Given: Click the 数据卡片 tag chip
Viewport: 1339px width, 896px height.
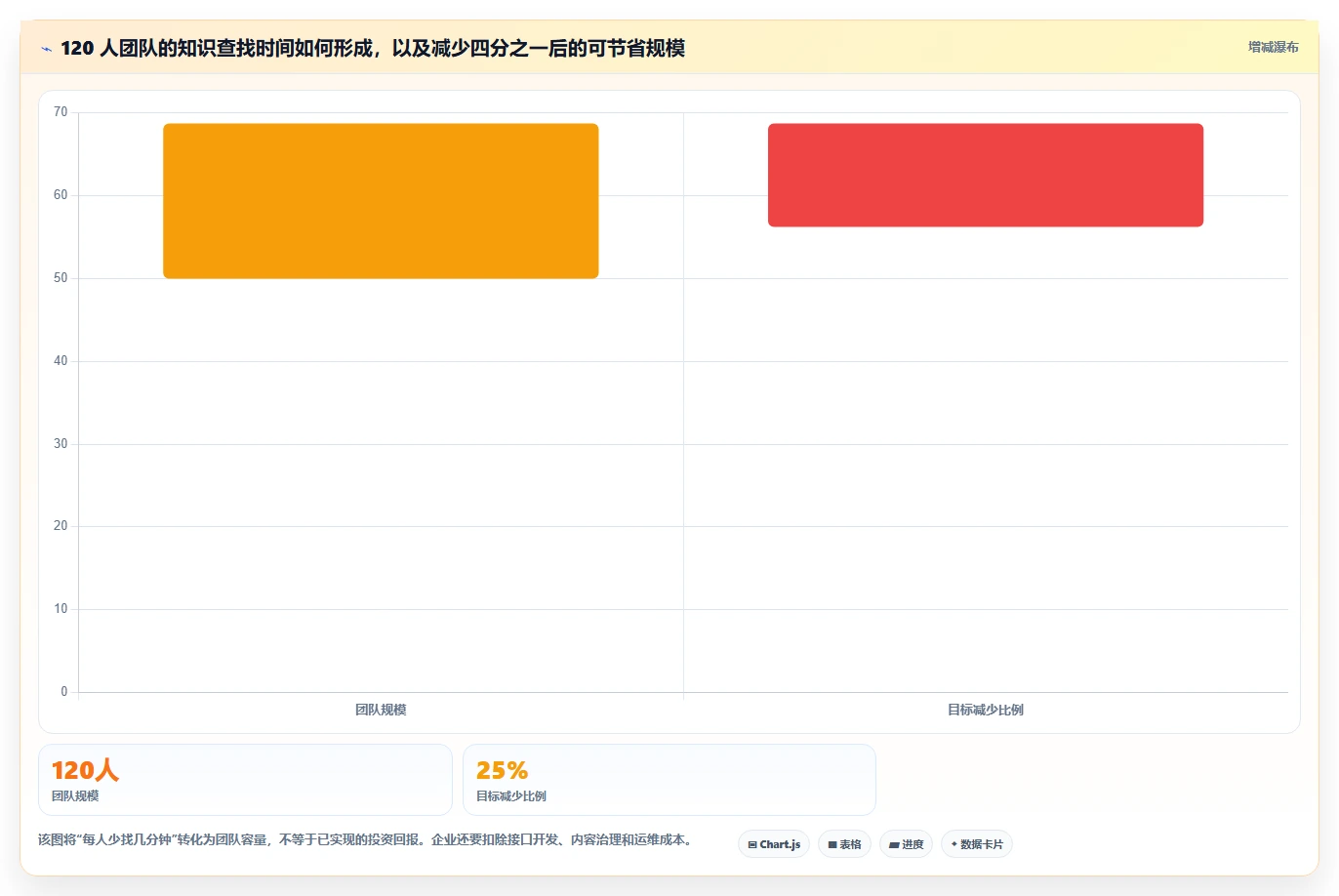Looking at the screenshot, I should (977, 844).
